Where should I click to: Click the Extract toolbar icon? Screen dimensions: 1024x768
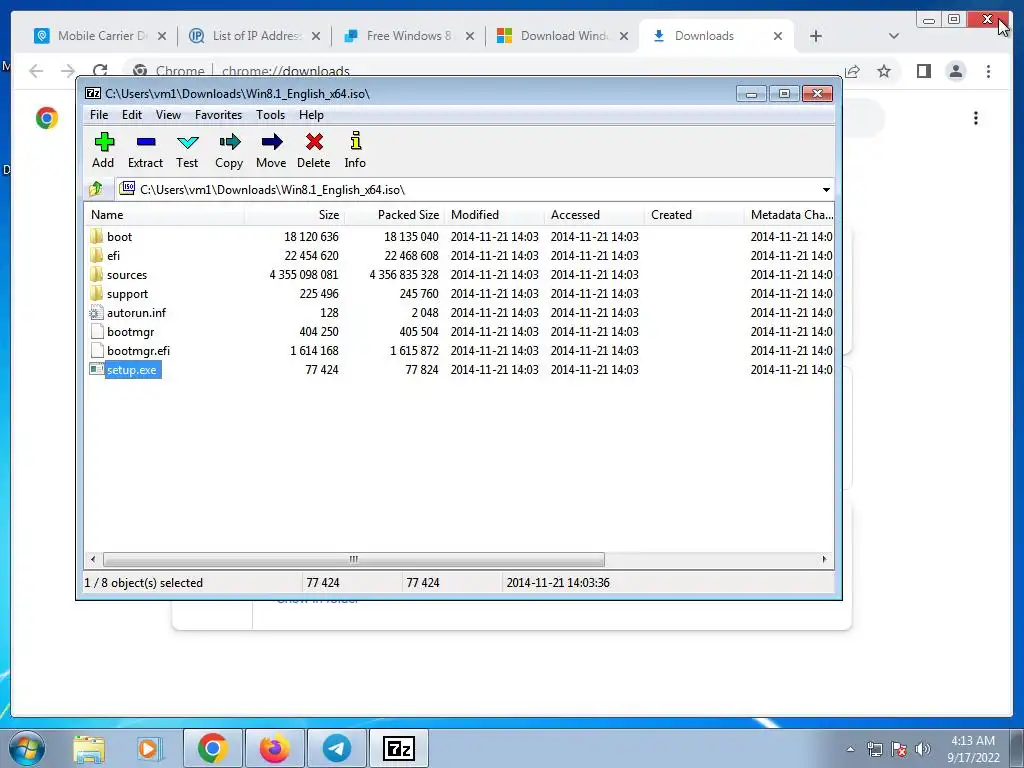146,142
